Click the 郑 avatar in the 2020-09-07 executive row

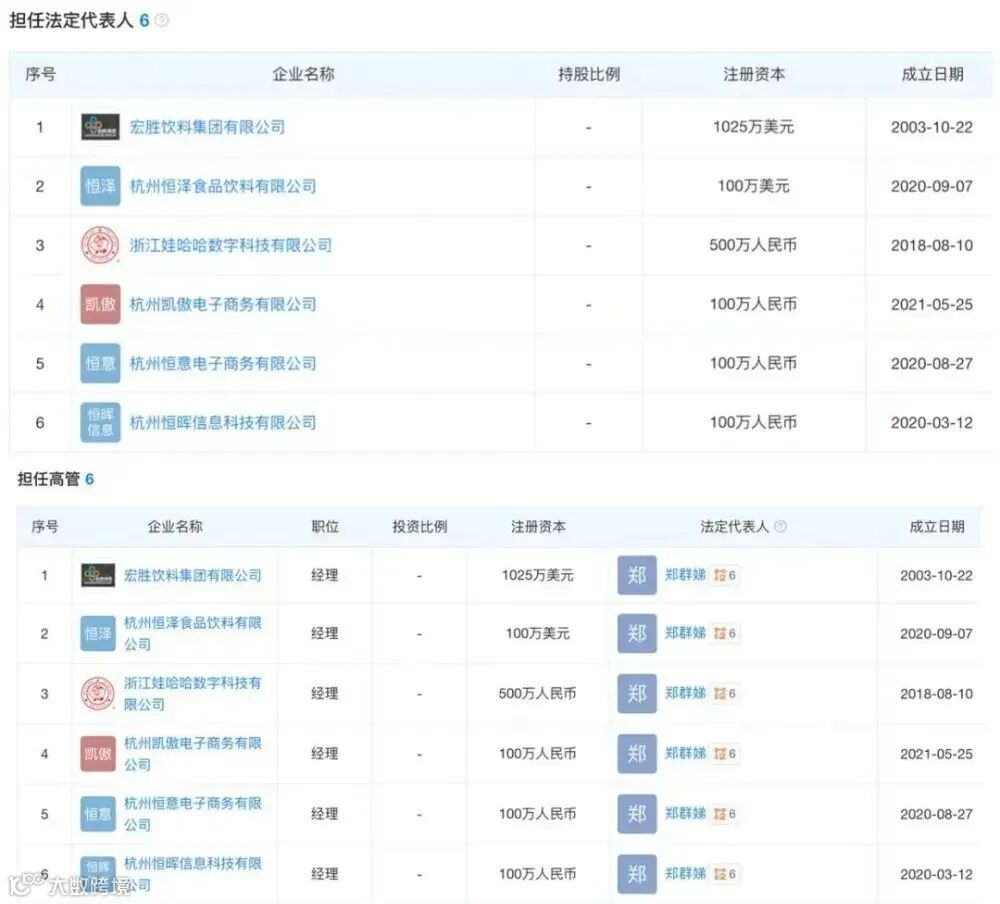636,633
